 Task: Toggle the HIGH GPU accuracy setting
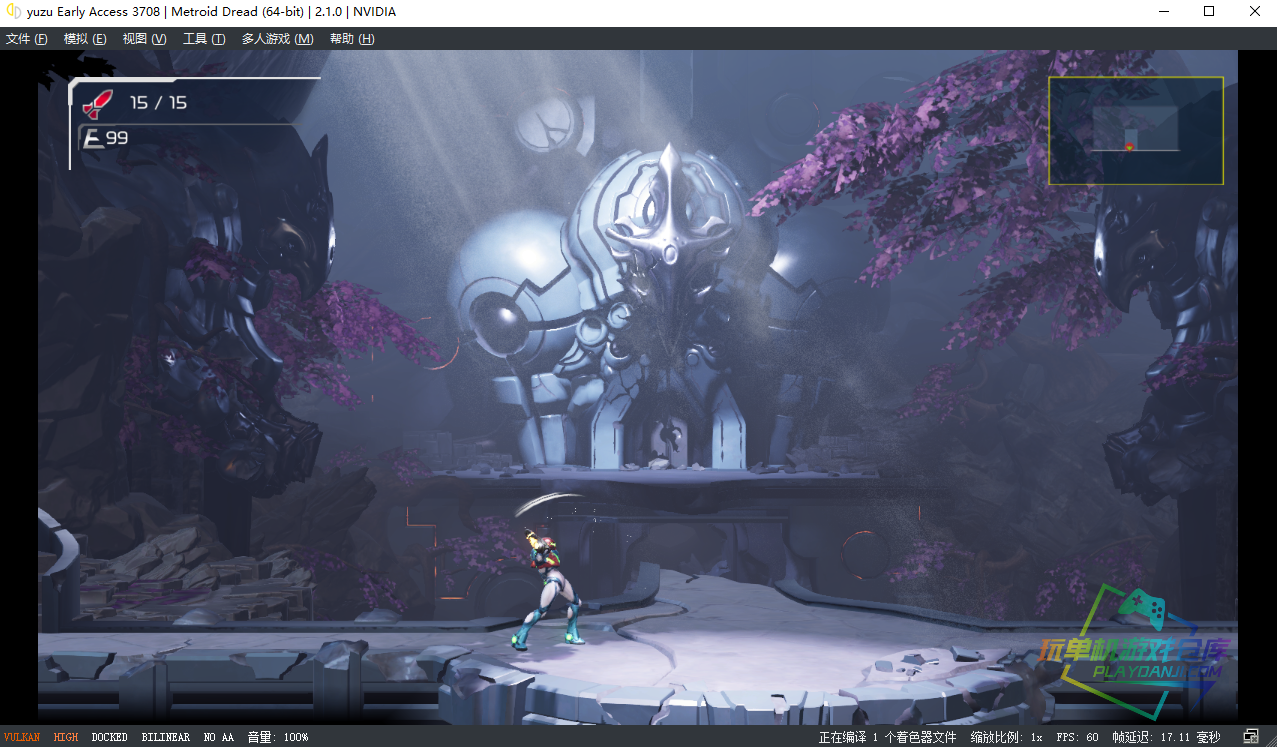tap(66, 737)
